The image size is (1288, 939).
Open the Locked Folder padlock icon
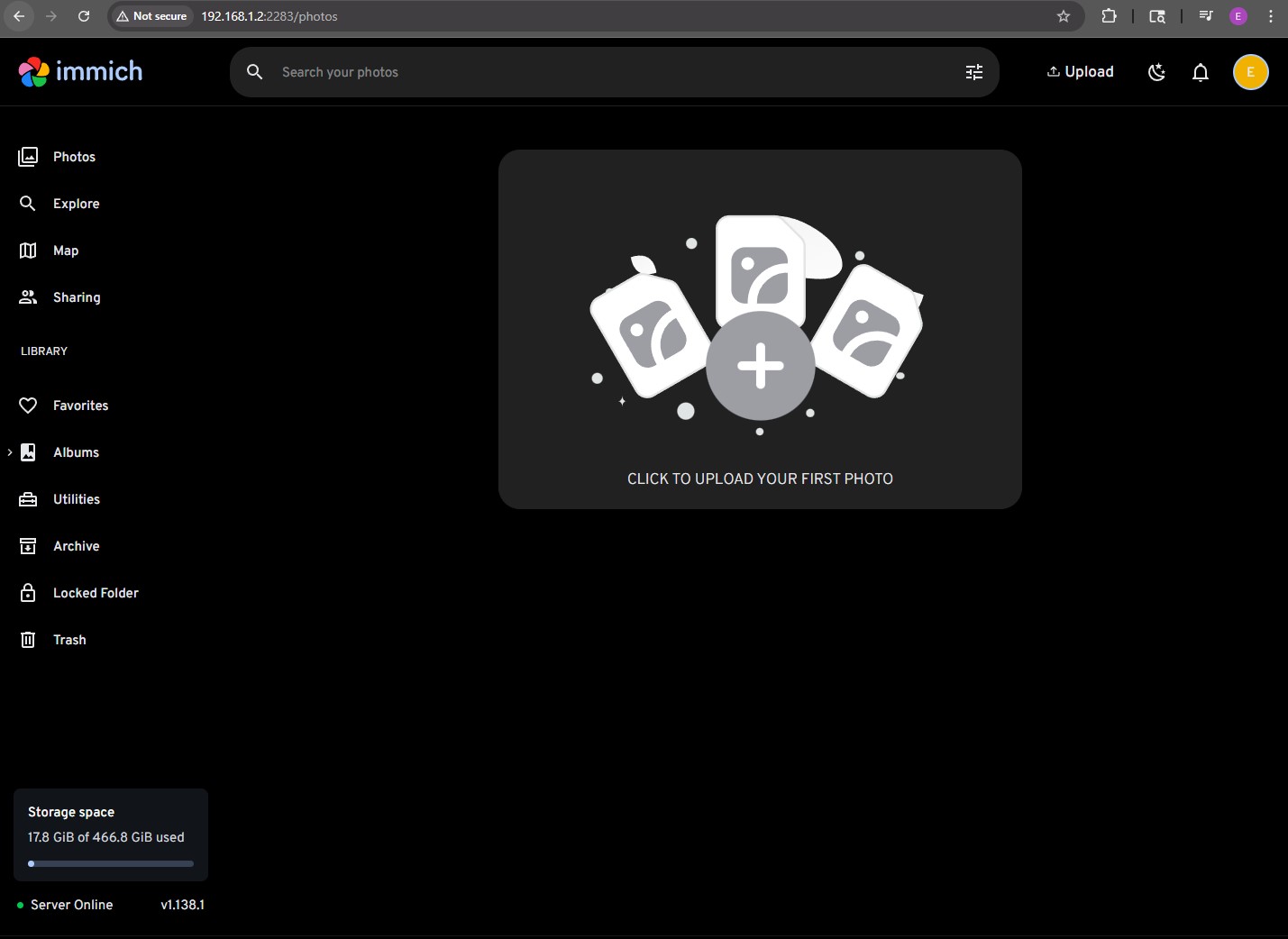28,593
